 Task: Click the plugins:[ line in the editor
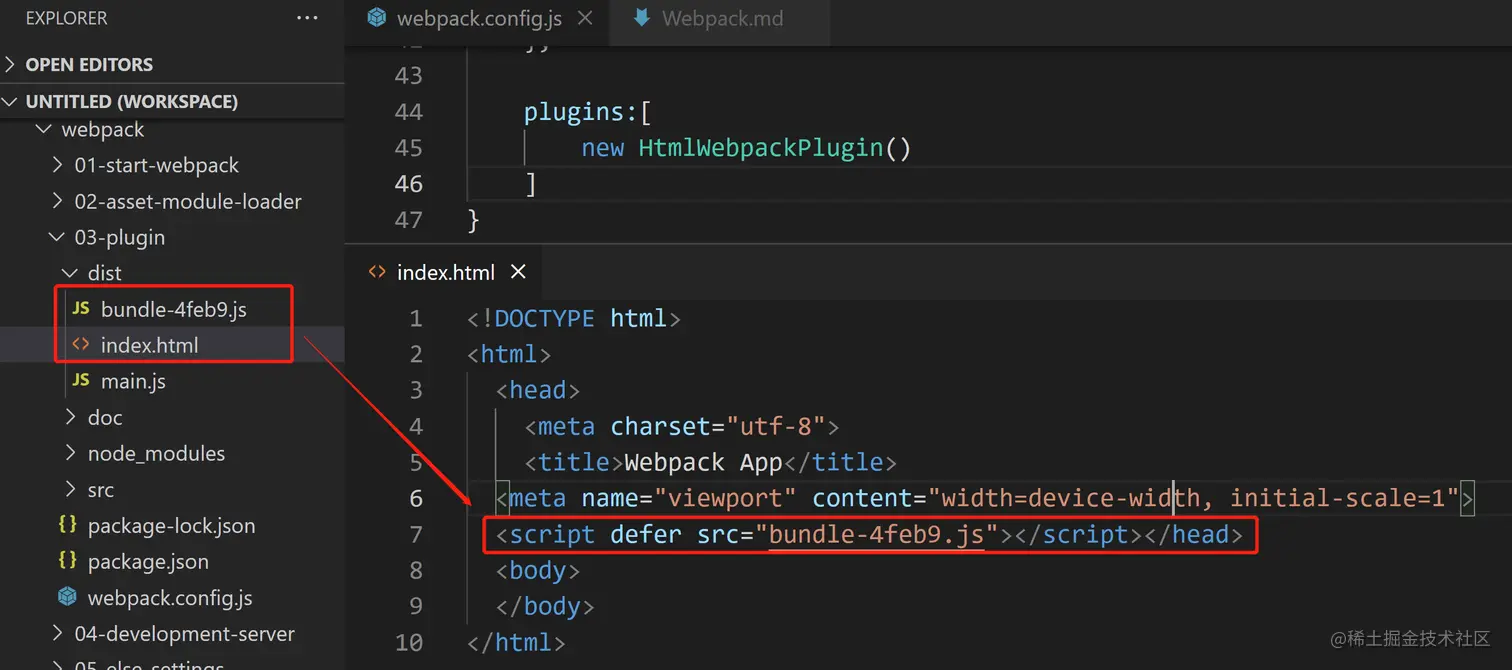(588, 111)
